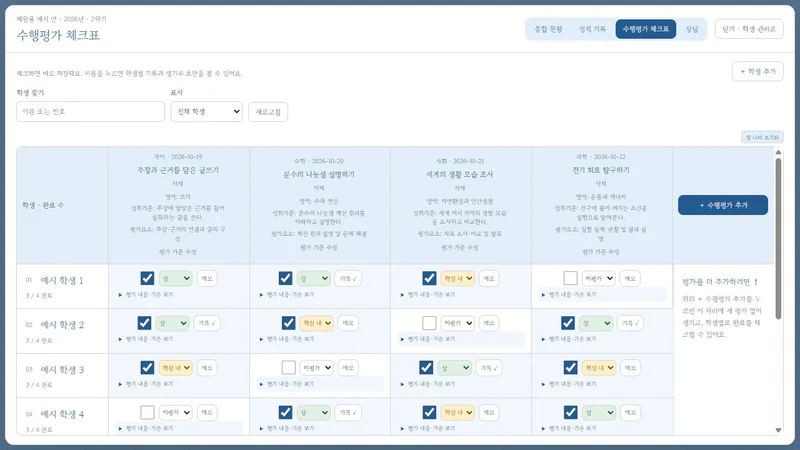Uncheck the 과학 checkbox for 예시 학생 4
The image size is (800, 450).
(570, 412)
